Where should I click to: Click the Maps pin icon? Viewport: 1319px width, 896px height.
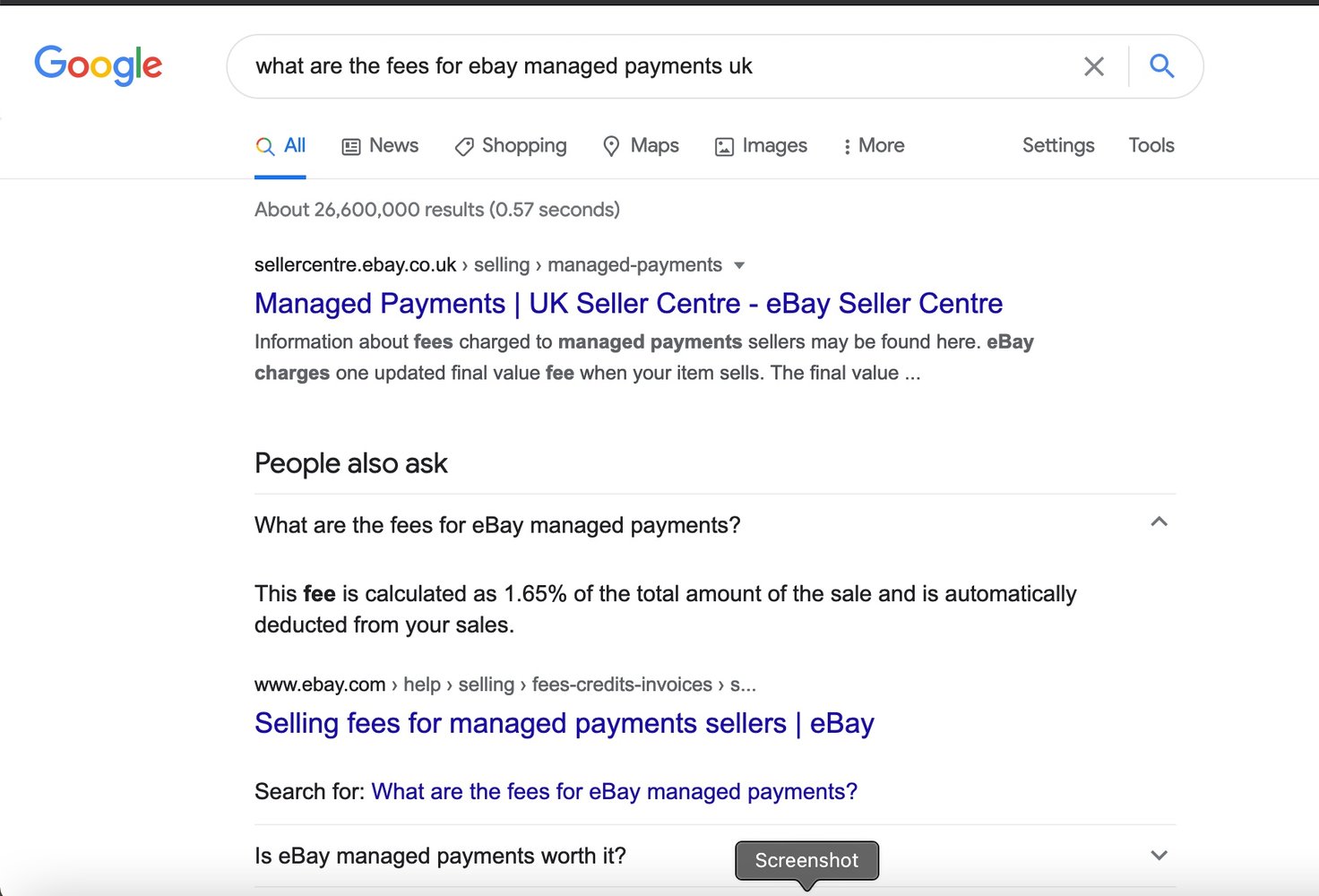click(x=611, y=146)
